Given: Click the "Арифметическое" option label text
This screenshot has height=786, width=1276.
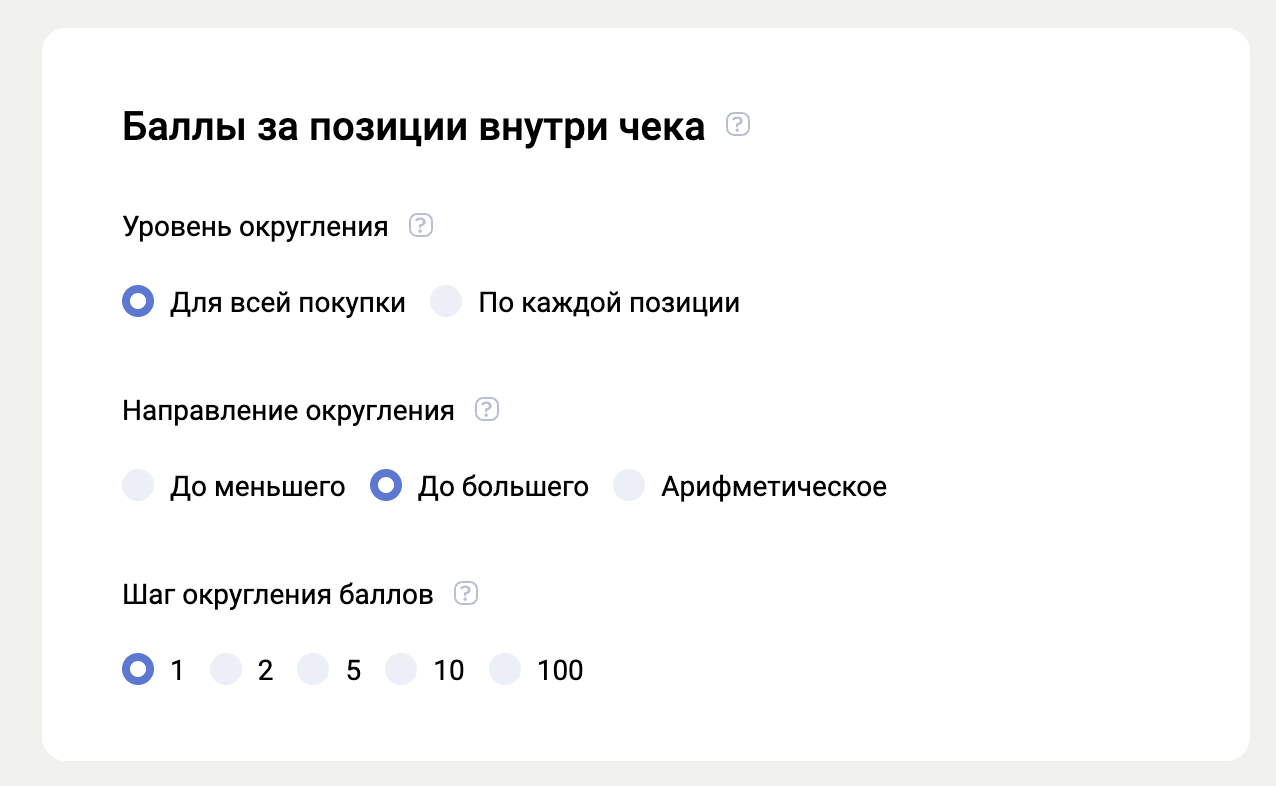Looking at the screenshot, I should 773,487.
